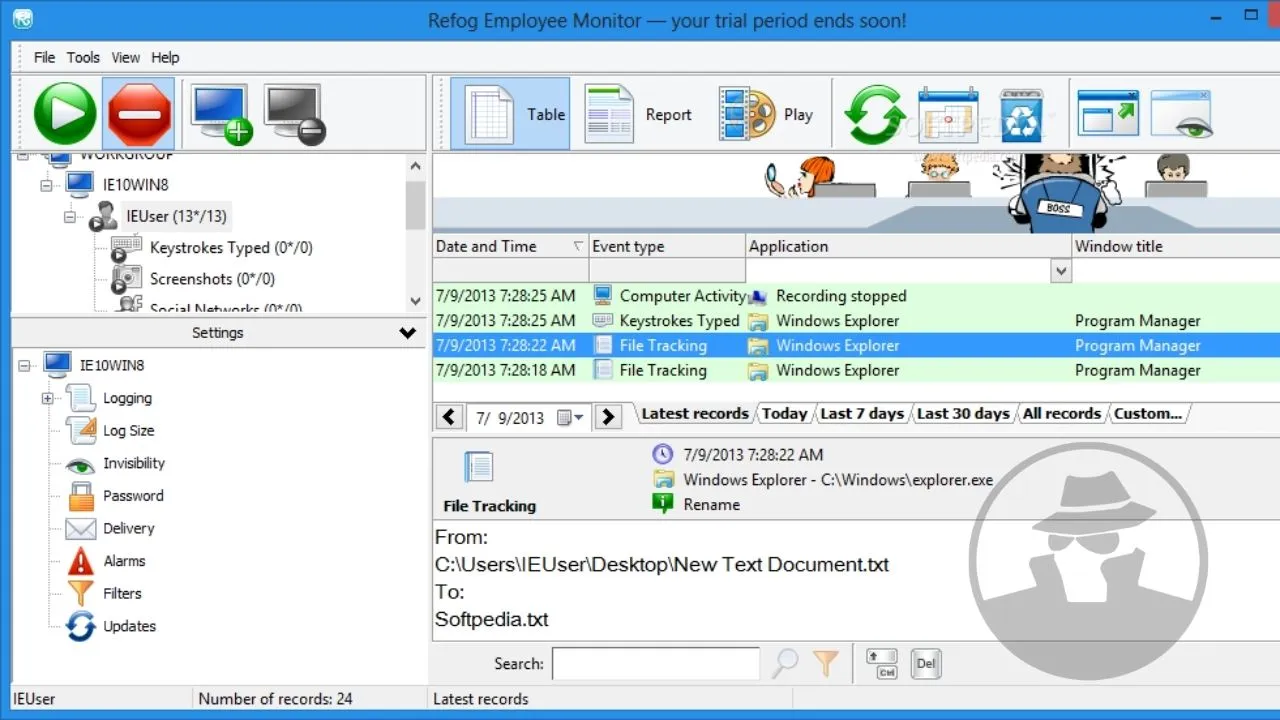Select the Keystrokes Typed 7:28:25 AM record

(856, 321)
